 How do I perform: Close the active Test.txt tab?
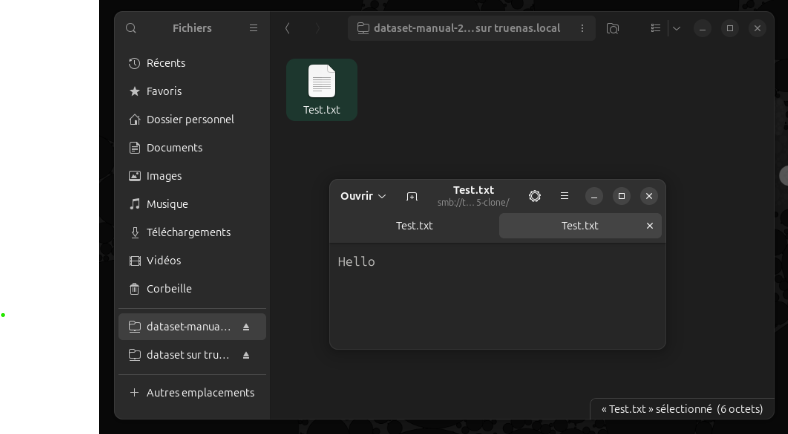click(650, 226)
